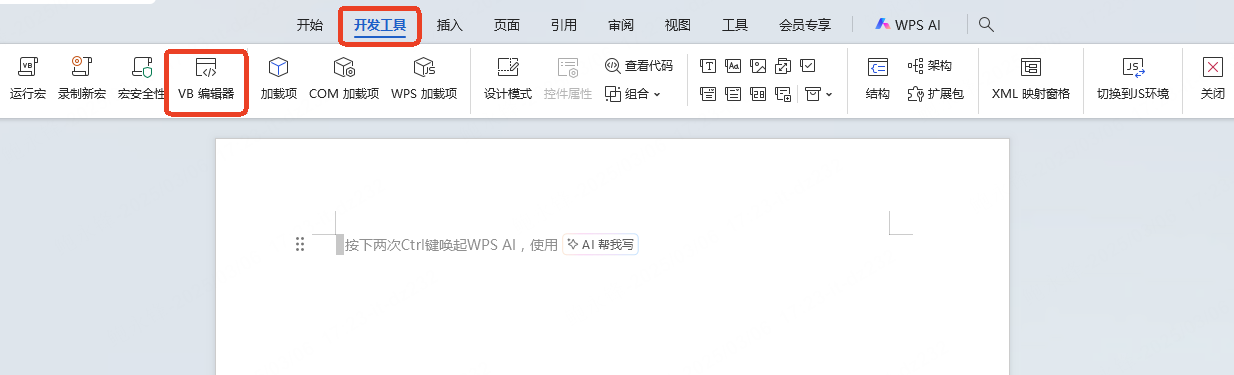This screenshot has width=1234, height=375.
Task: Open the 加载项 dialog
Action: 279,80
